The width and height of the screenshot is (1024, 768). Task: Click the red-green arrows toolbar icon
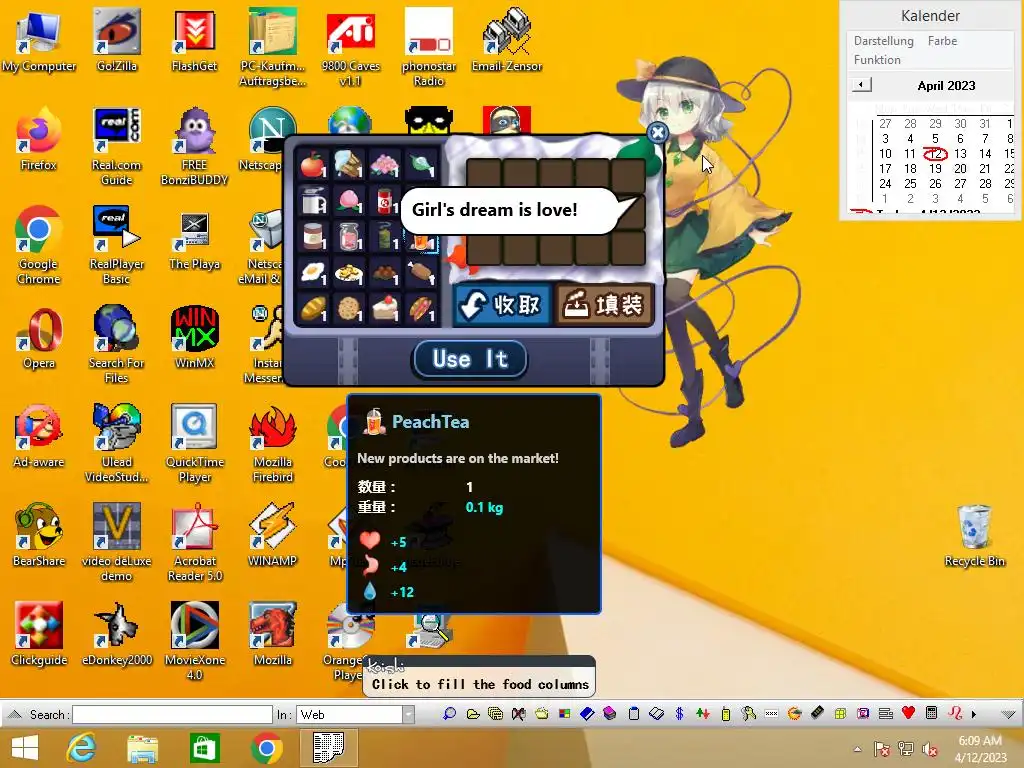click(x=703, y=714)
